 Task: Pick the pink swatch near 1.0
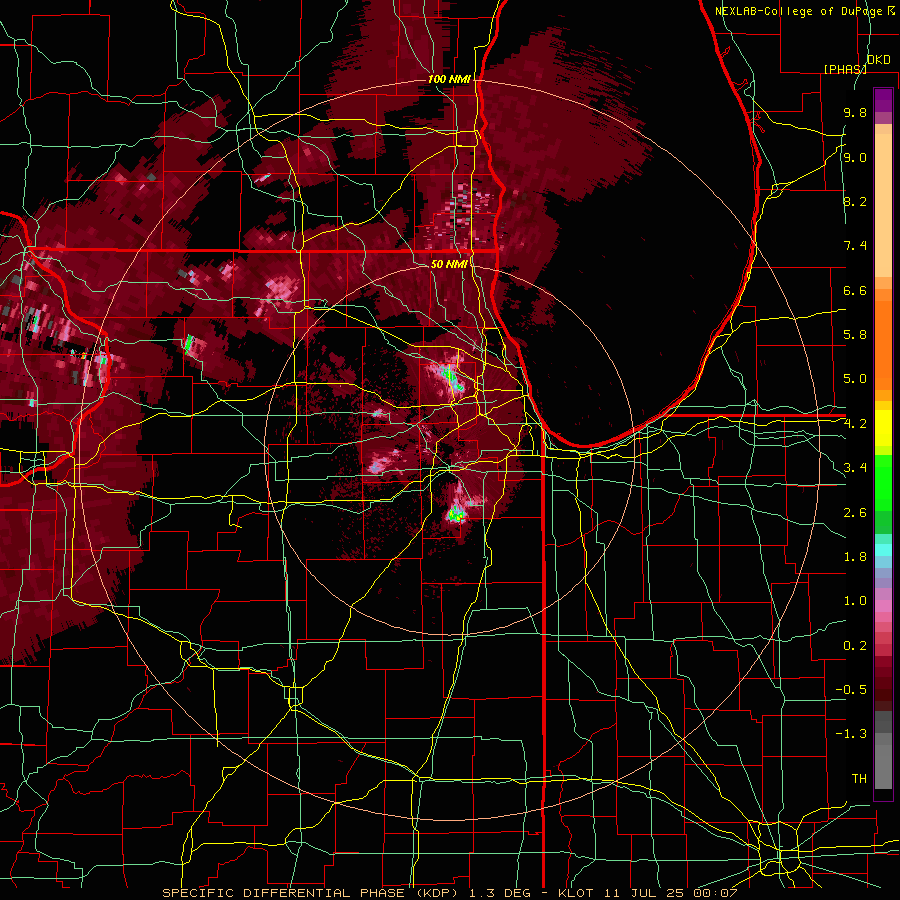tap(883, 606)
